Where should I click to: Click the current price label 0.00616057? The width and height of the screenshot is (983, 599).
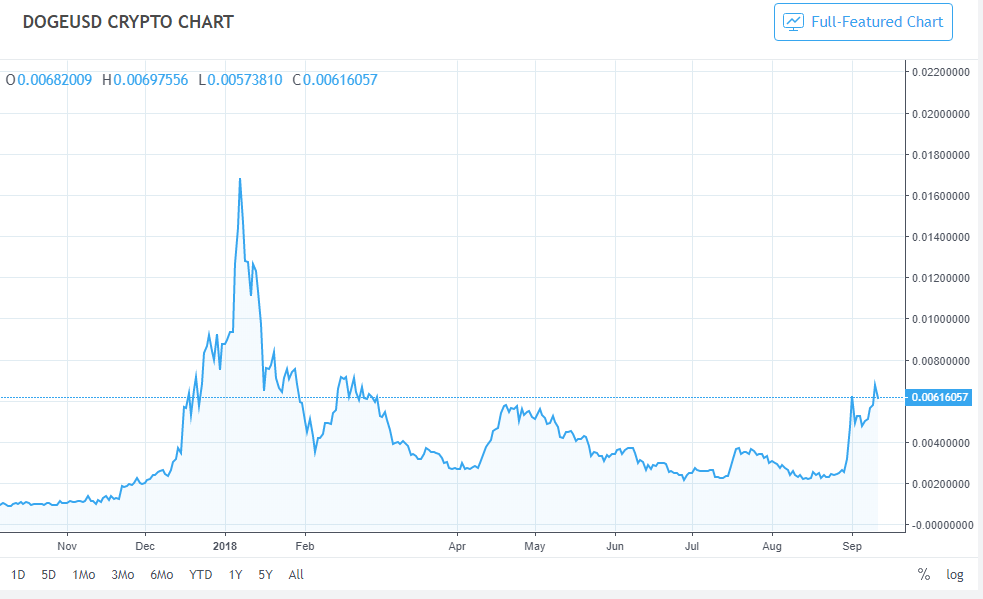coord(939,397)
